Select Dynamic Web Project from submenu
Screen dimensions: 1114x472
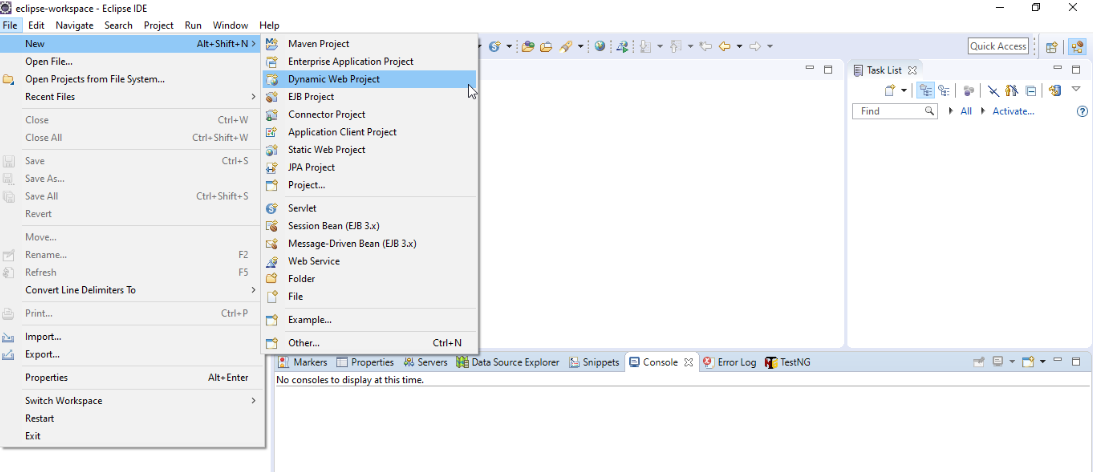369,79
